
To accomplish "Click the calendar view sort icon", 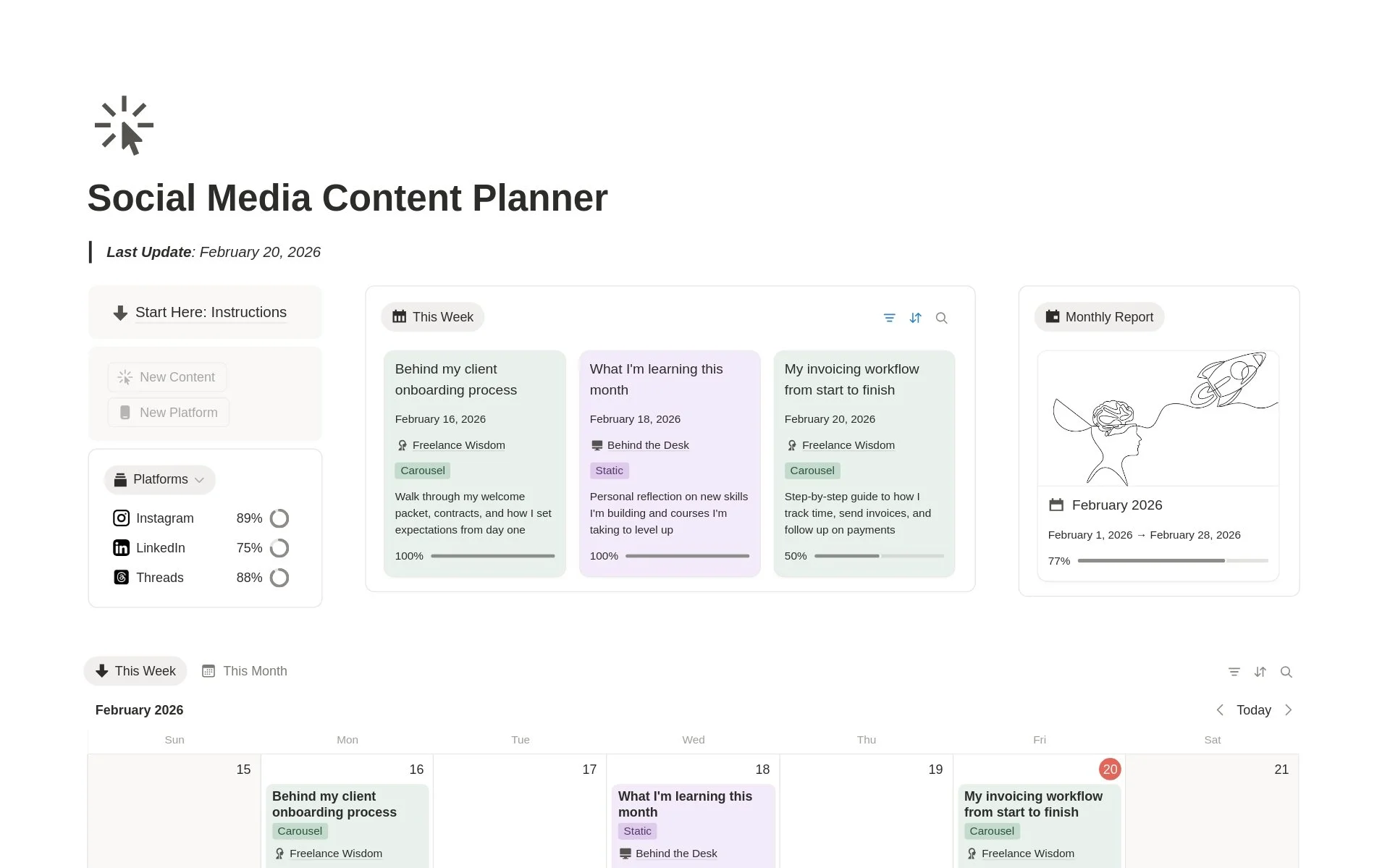I will [1260, 672].
